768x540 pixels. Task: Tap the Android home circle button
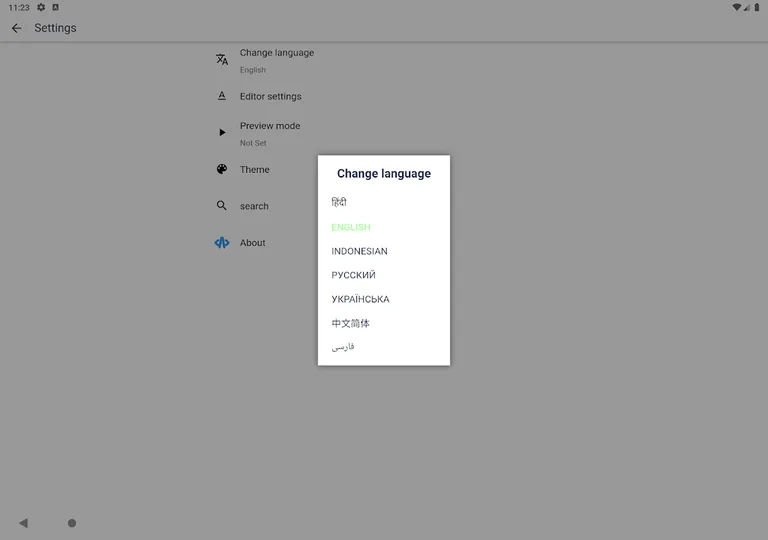click(x=72, y=523)
